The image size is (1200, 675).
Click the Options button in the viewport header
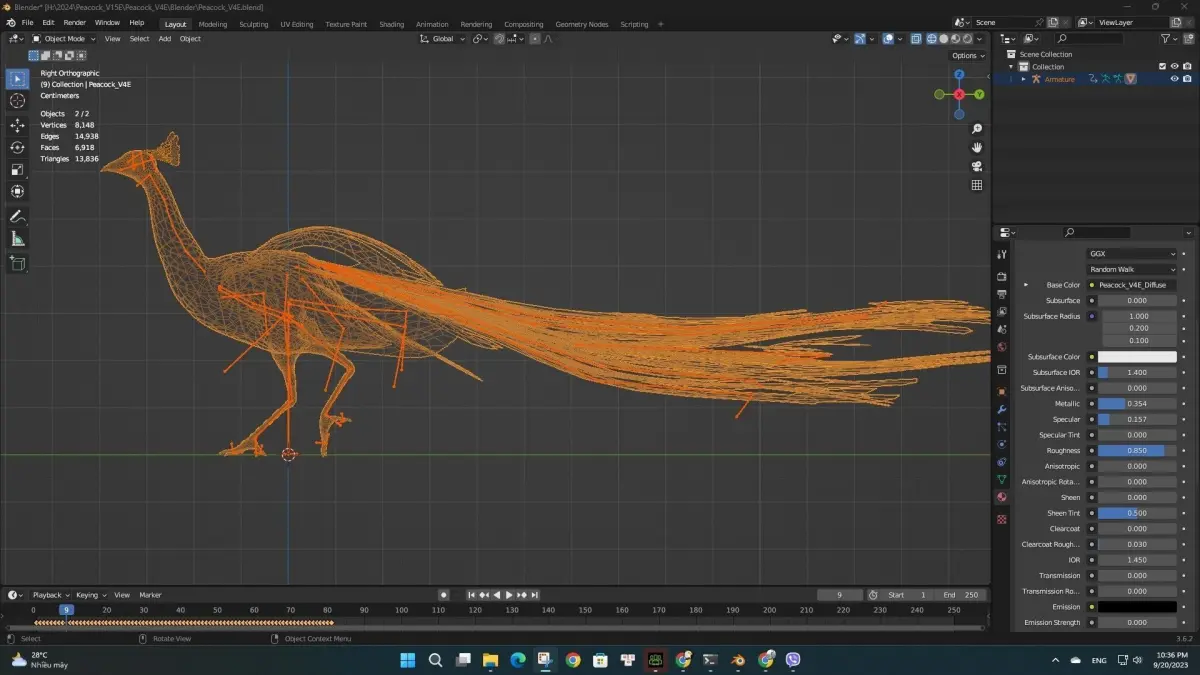click(x=966, y=56)
